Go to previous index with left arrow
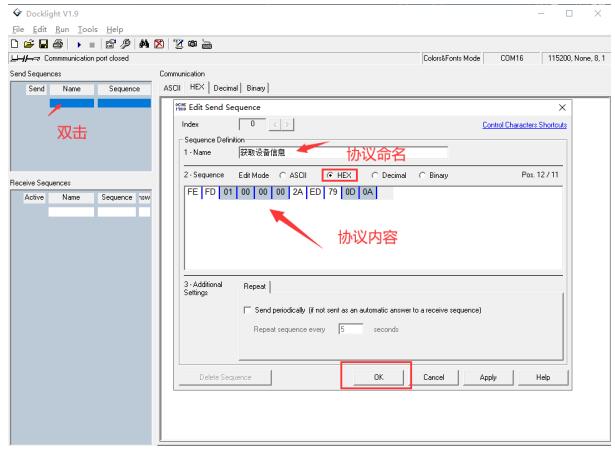 (x=275, y=125)
